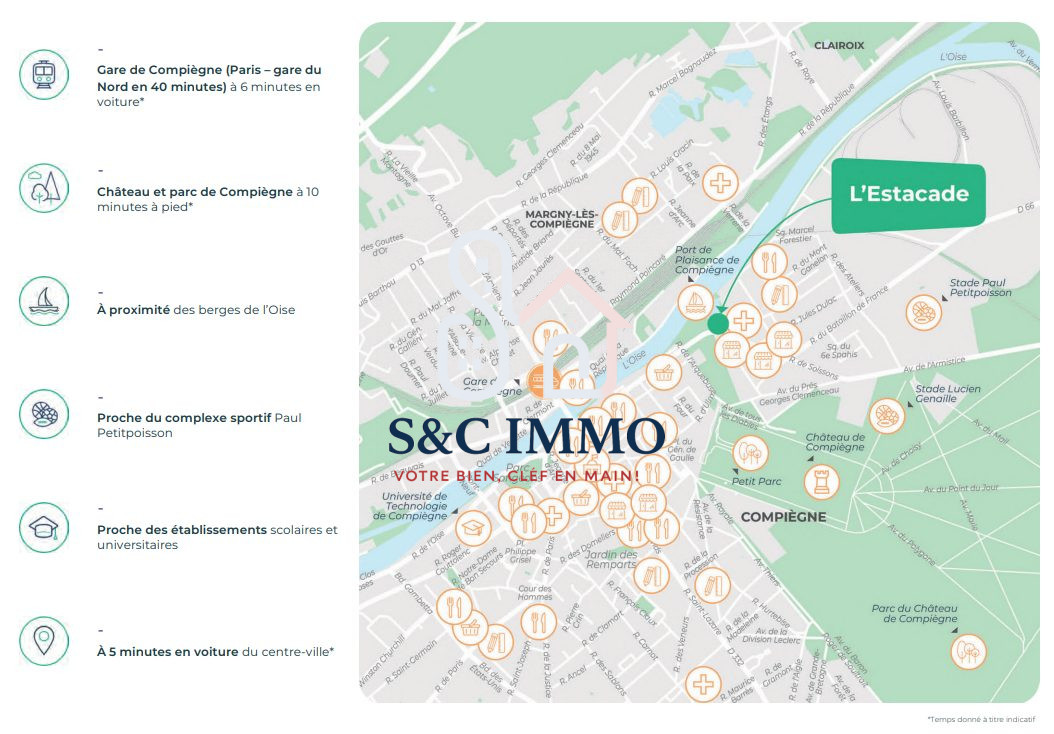Click the train station icon in the left list
The height and width of the screenshot is (734, 1054).
[44, 74]
